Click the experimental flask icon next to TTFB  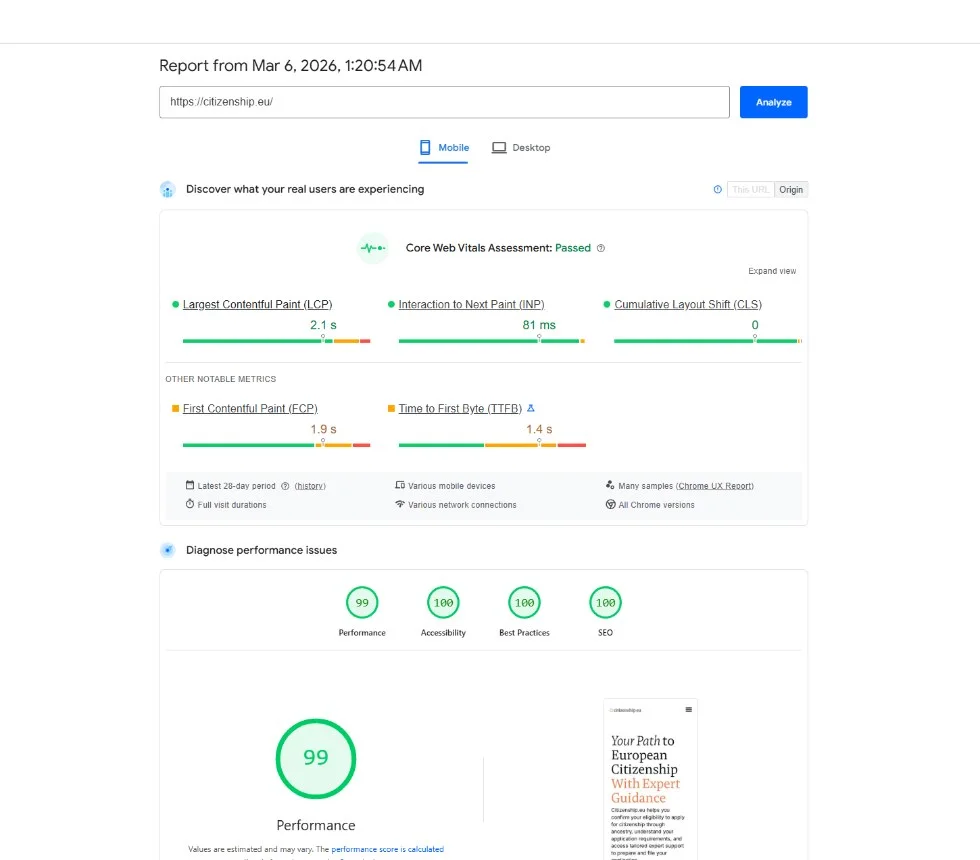pos(531,408)
